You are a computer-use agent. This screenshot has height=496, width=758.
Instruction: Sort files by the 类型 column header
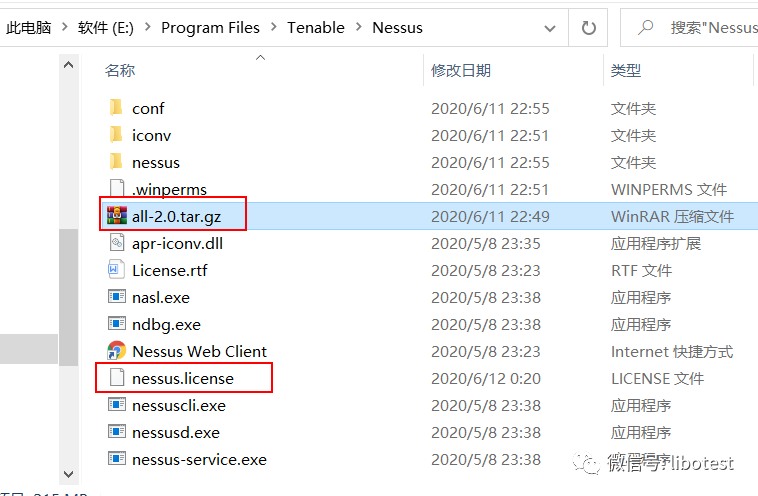click(x=626, y=71)
